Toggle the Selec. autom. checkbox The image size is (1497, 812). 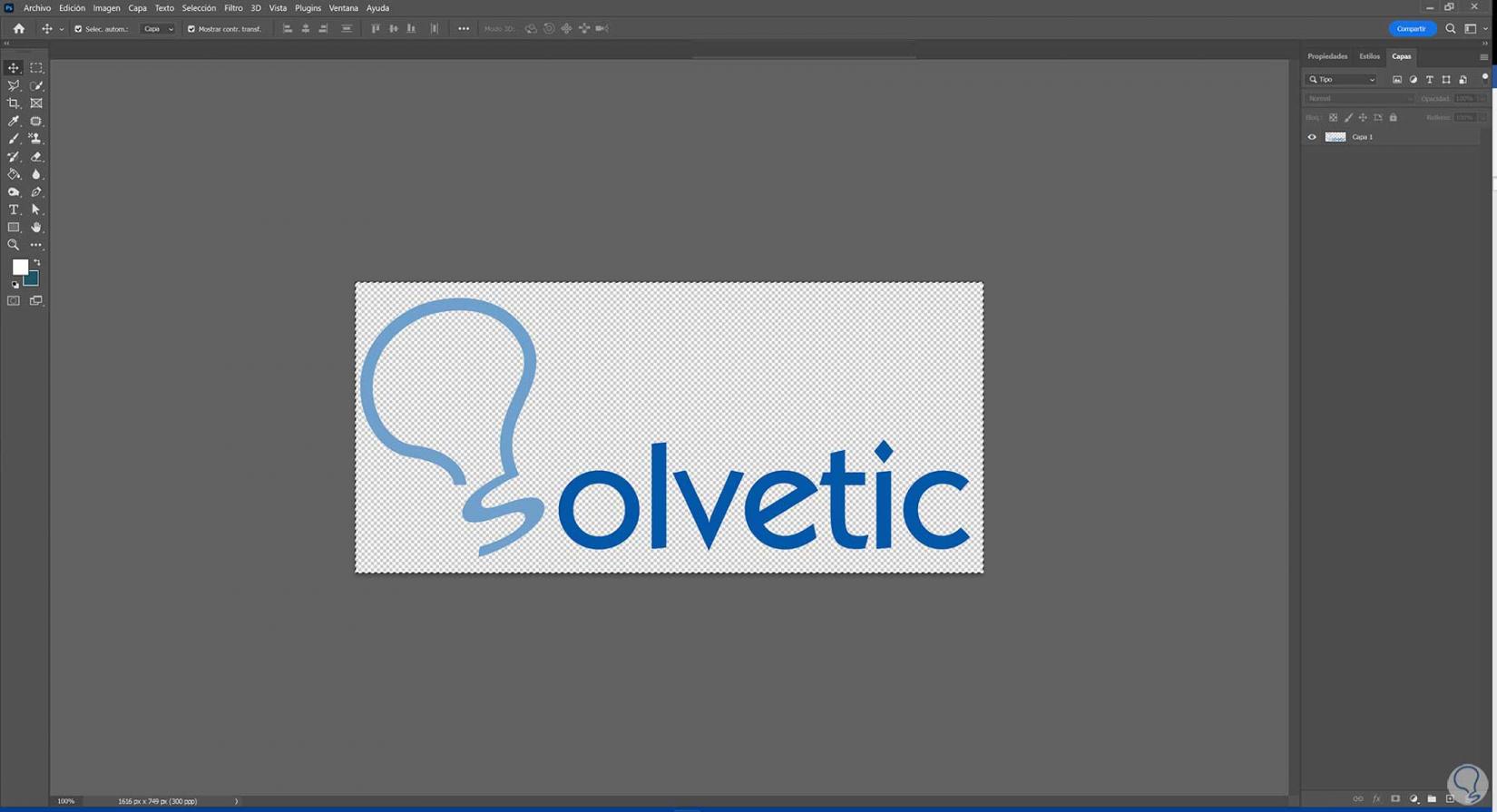click(x=78, y=29)
